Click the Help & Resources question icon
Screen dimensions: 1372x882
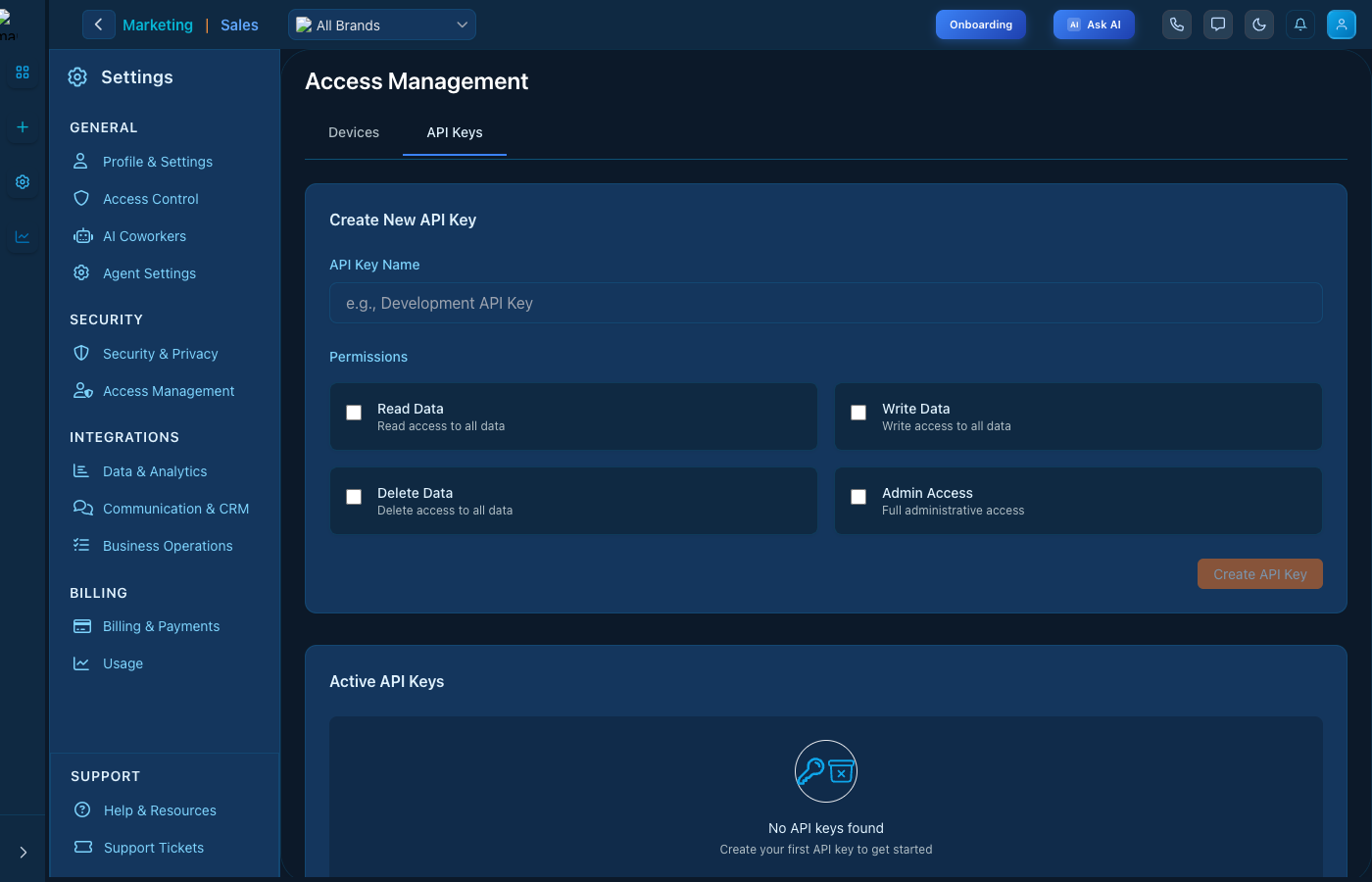pyautogui.click(x=82, y=810)
